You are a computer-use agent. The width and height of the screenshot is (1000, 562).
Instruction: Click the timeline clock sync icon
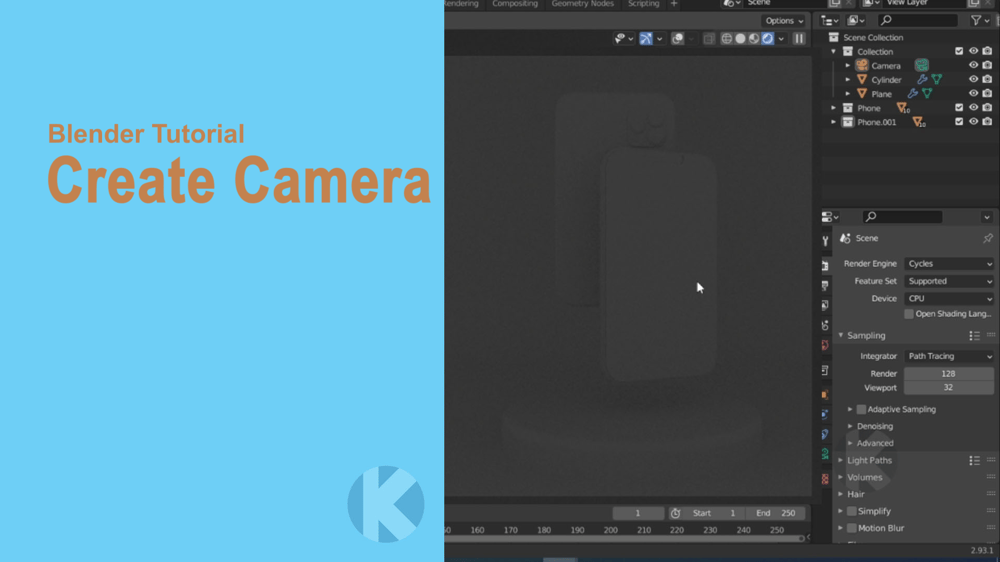tap(675, 514)
